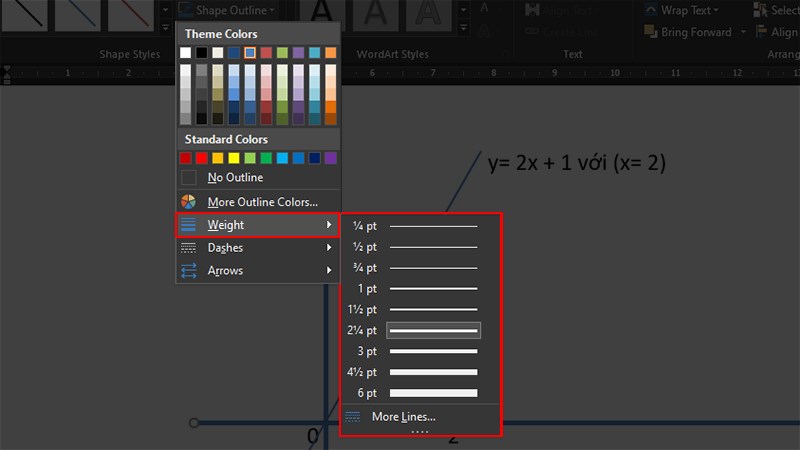Click the Arrows icon in the menu
Viewport: 800px width, 450px height.
(x=188, y=270)
